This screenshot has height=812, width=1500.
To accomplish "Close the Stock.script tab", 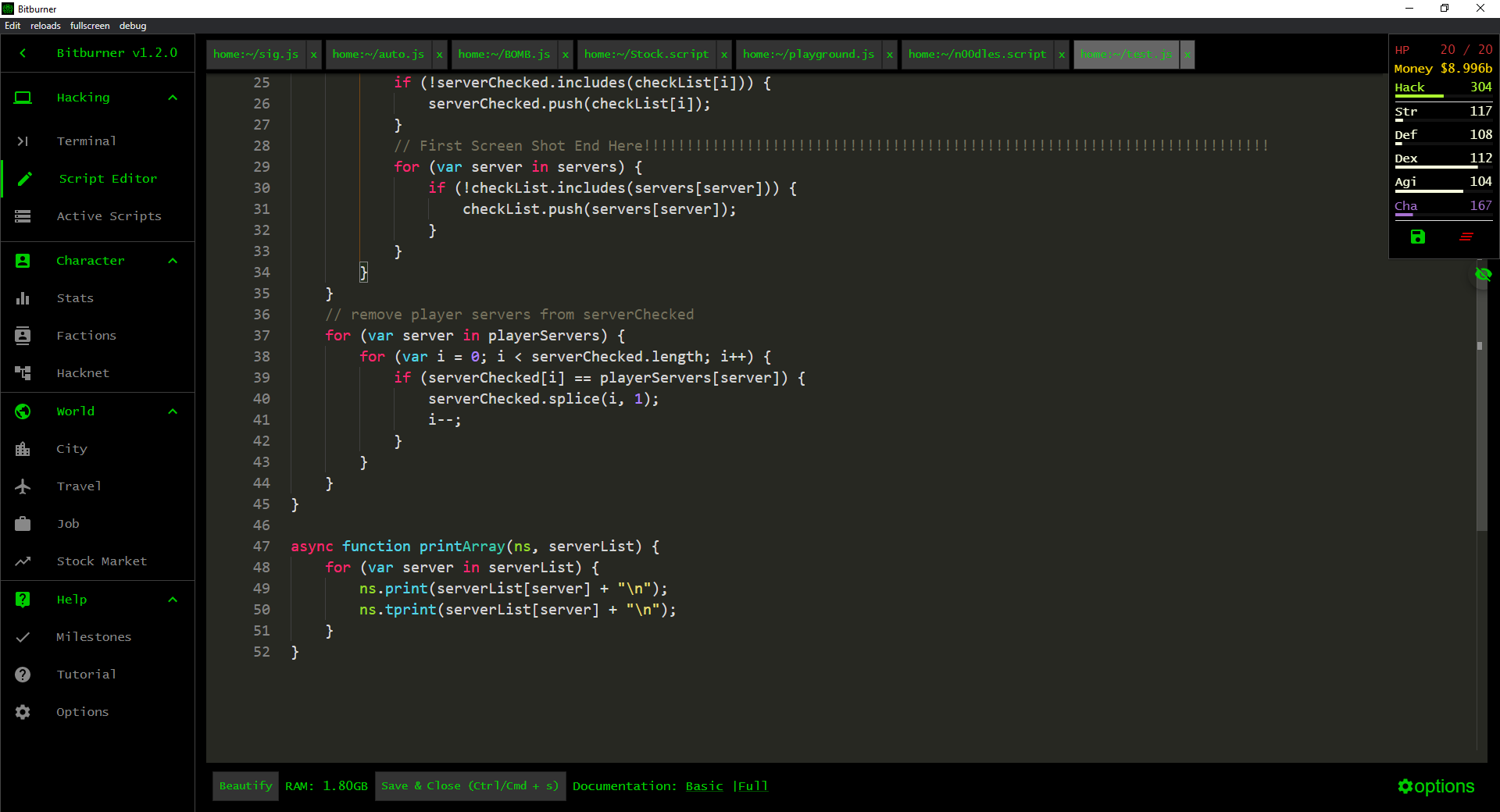I will [x=724, y=55].
